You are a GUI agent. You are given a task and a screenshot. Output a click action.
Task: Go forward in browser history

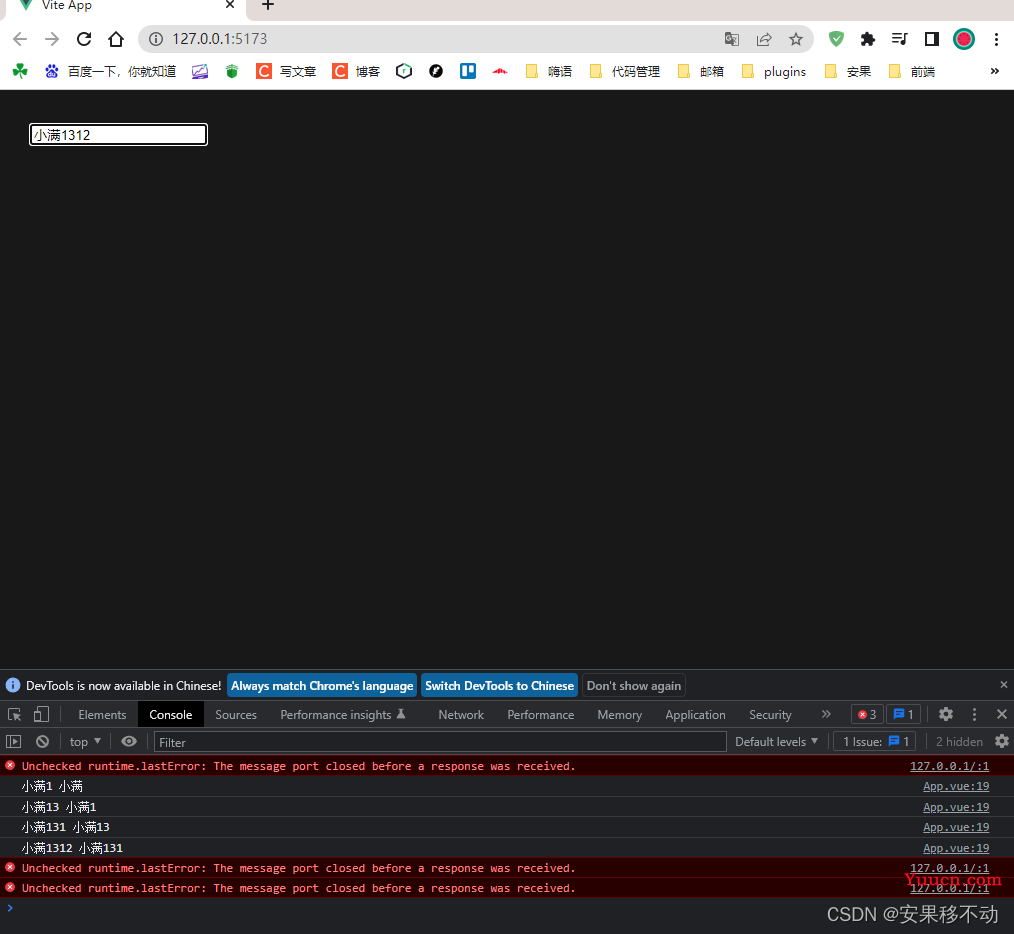pos(52,39)
